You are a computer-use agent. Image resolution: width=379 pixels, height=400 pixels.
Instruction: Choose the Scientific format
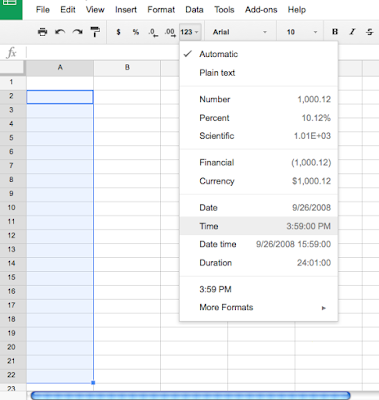click(x=258, y=136)
